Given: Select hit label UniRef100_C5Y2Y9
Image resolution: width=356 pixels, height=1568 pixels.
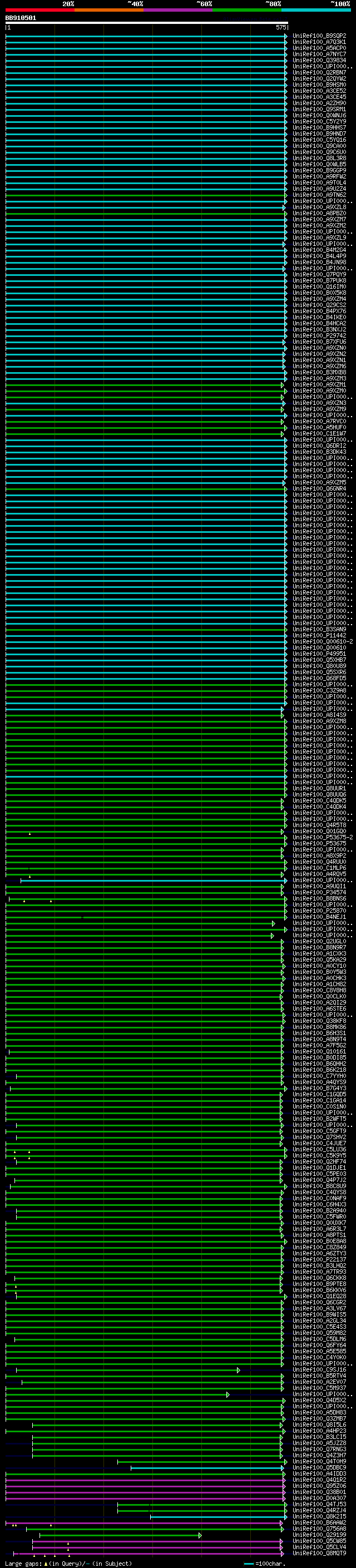Looking at the screenshot, I should (319, 122).
